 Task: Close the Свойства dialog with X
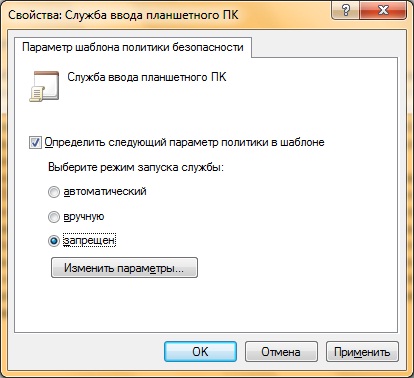point(383,10)
